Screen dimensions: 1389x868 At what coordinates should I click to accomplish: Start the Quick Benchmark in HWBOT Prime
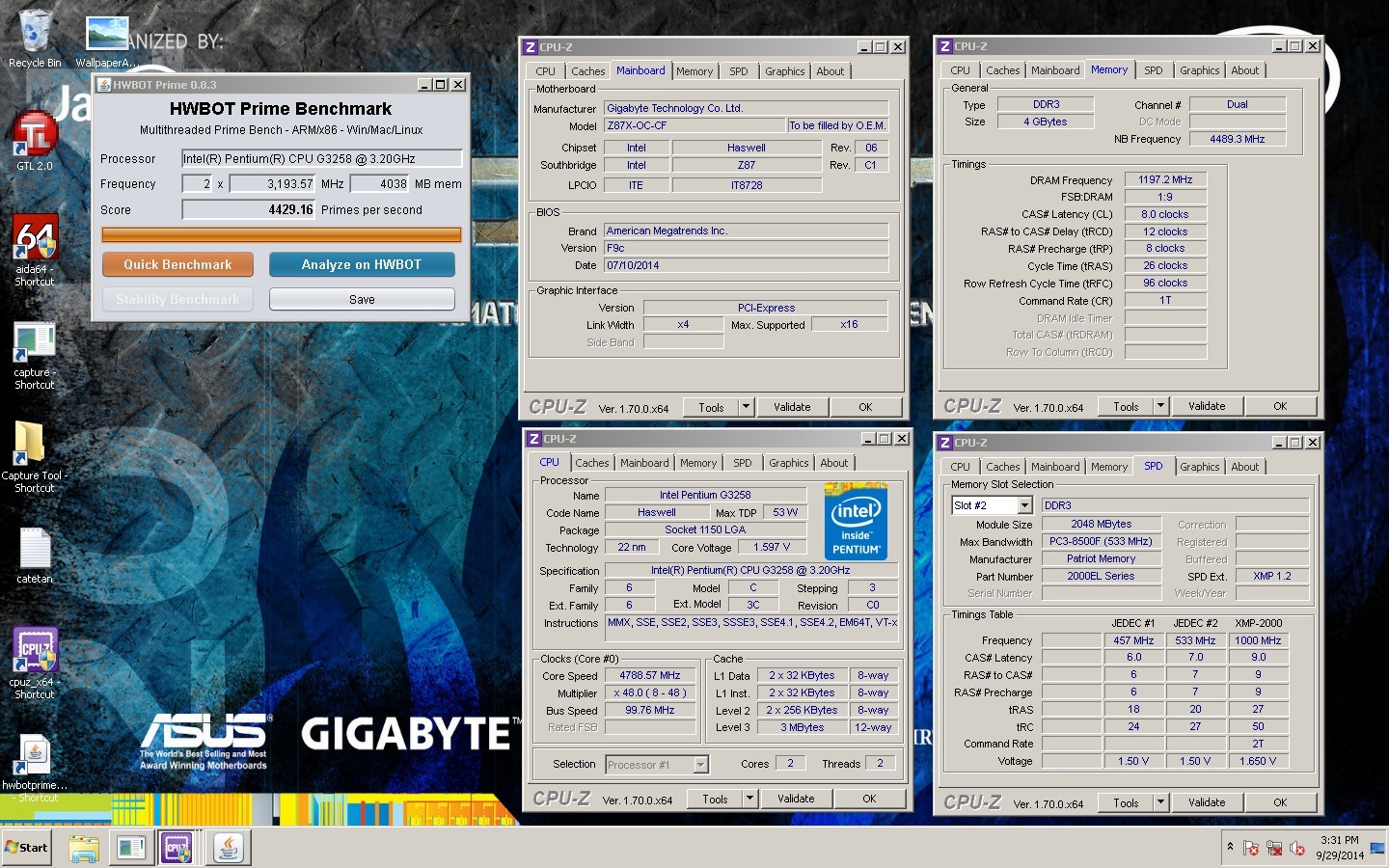(177, 264)
